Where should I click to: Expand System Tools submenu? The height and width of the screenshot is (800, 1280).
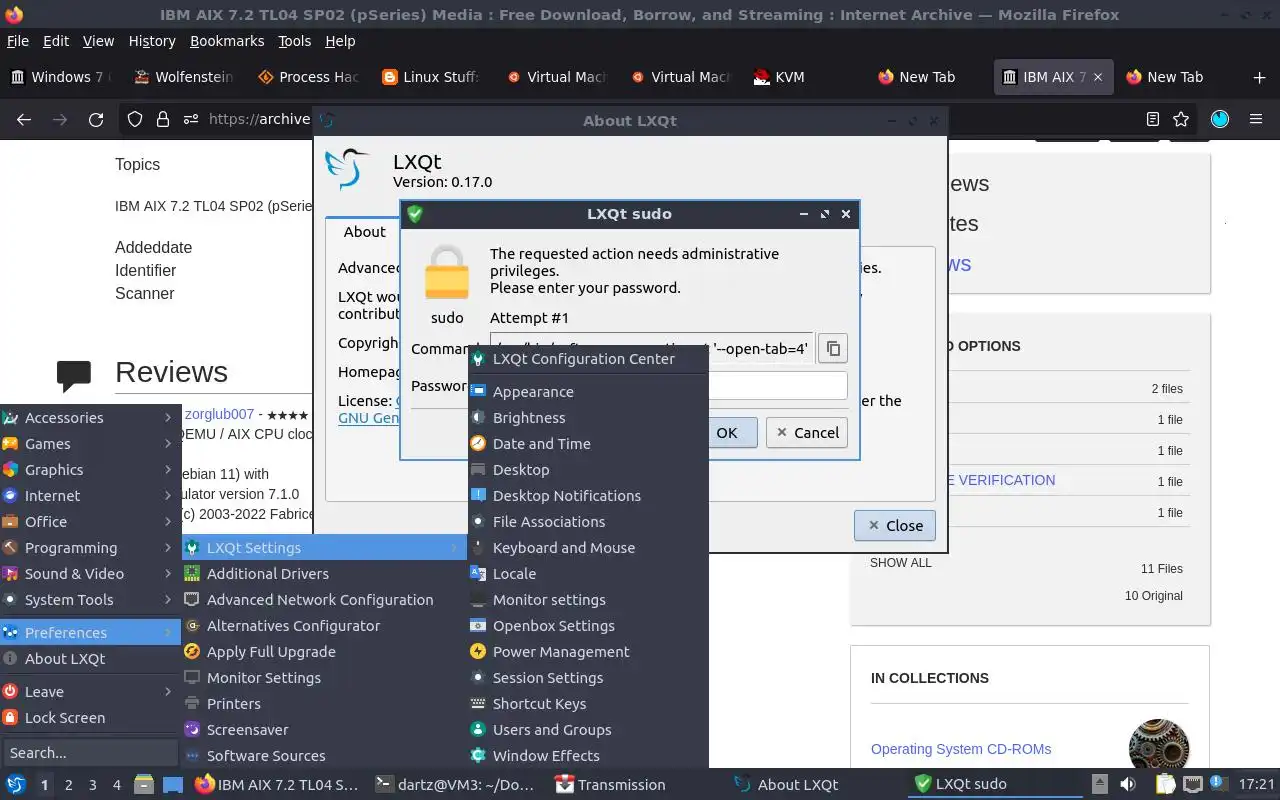(90, 600)
